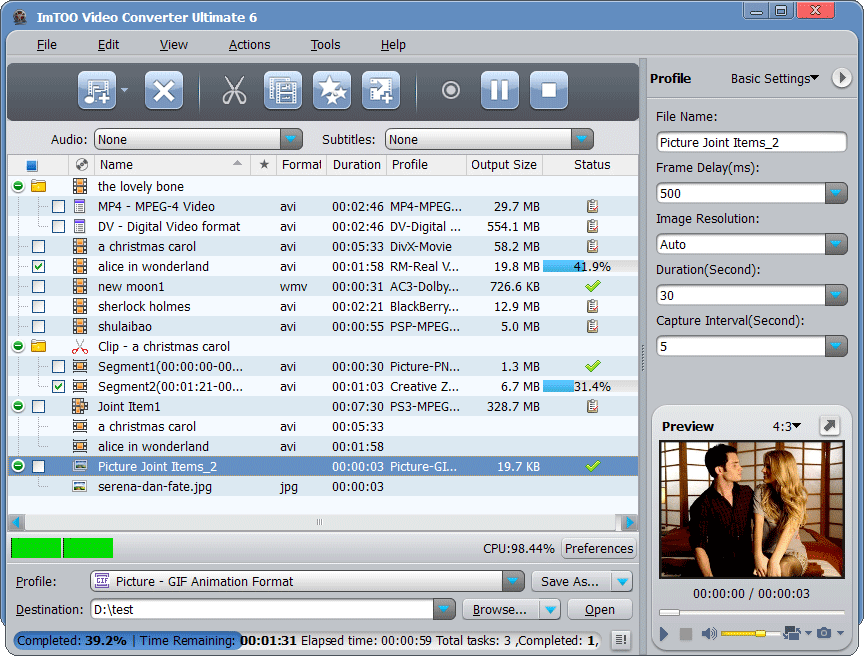Click the profile panel forward arrow
The image size is (864, 656).
coord(841,78)
